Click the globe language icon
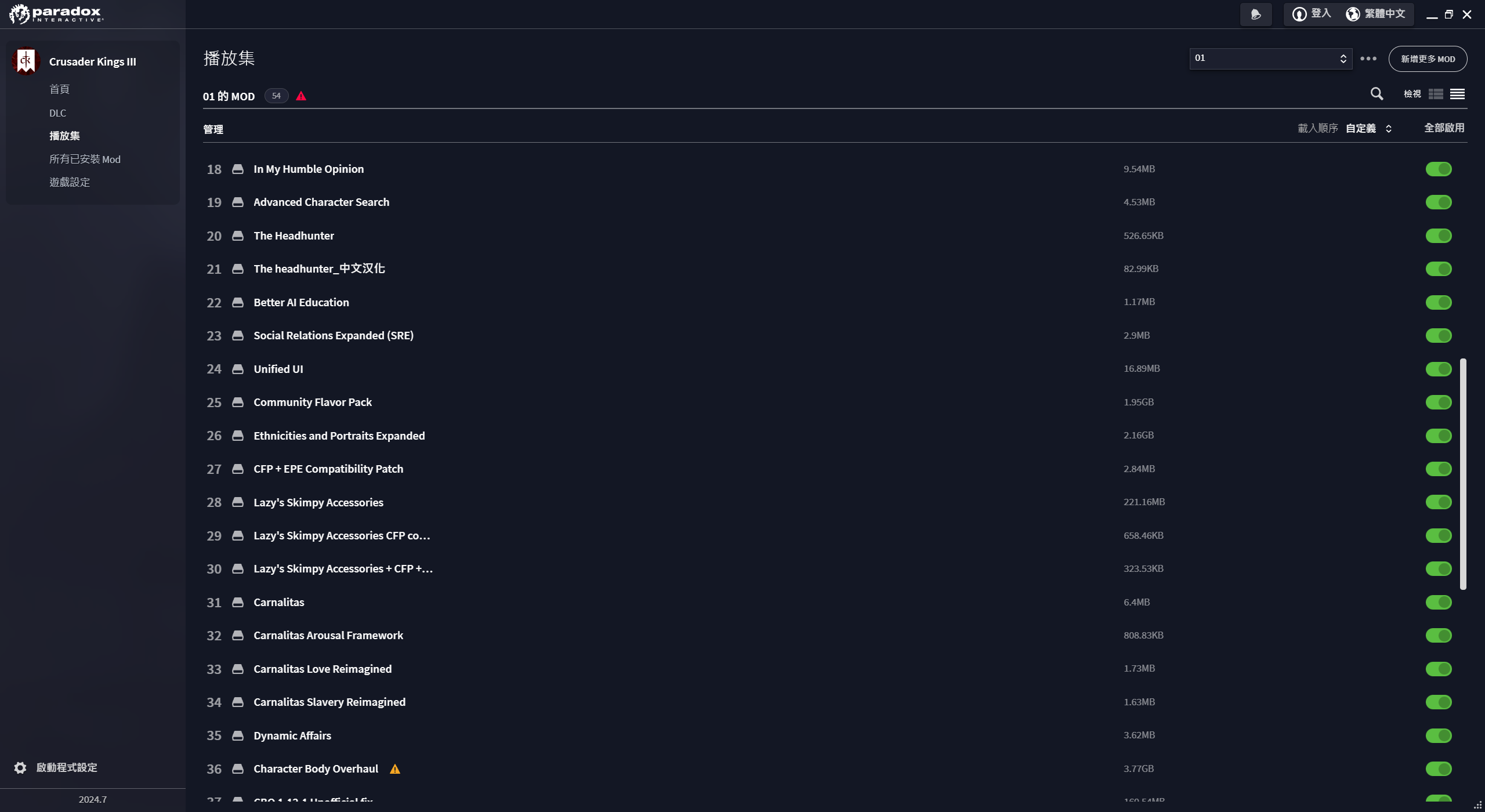The width and height of the screenshot is (1485, 812). tap(1353, 14)
